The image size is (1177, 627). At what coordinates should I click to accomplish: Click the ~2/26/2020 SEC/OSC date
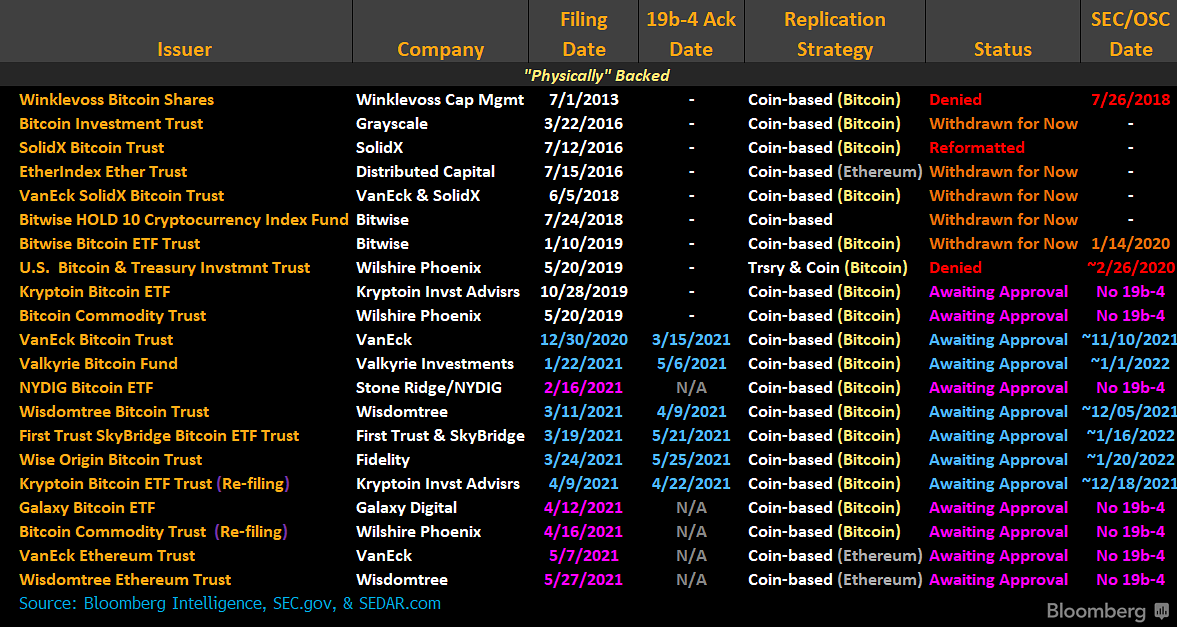(x=1130, y=267)
